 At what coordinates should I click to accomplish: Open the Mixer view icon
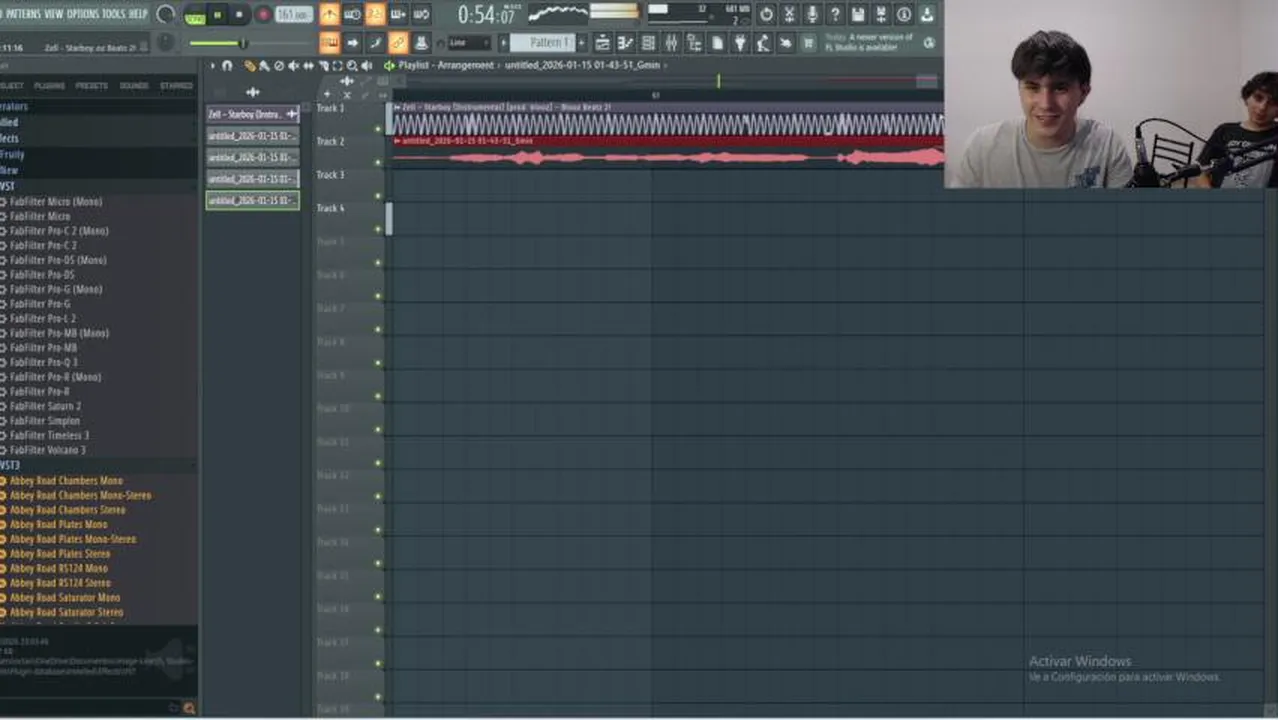[671, 43]
